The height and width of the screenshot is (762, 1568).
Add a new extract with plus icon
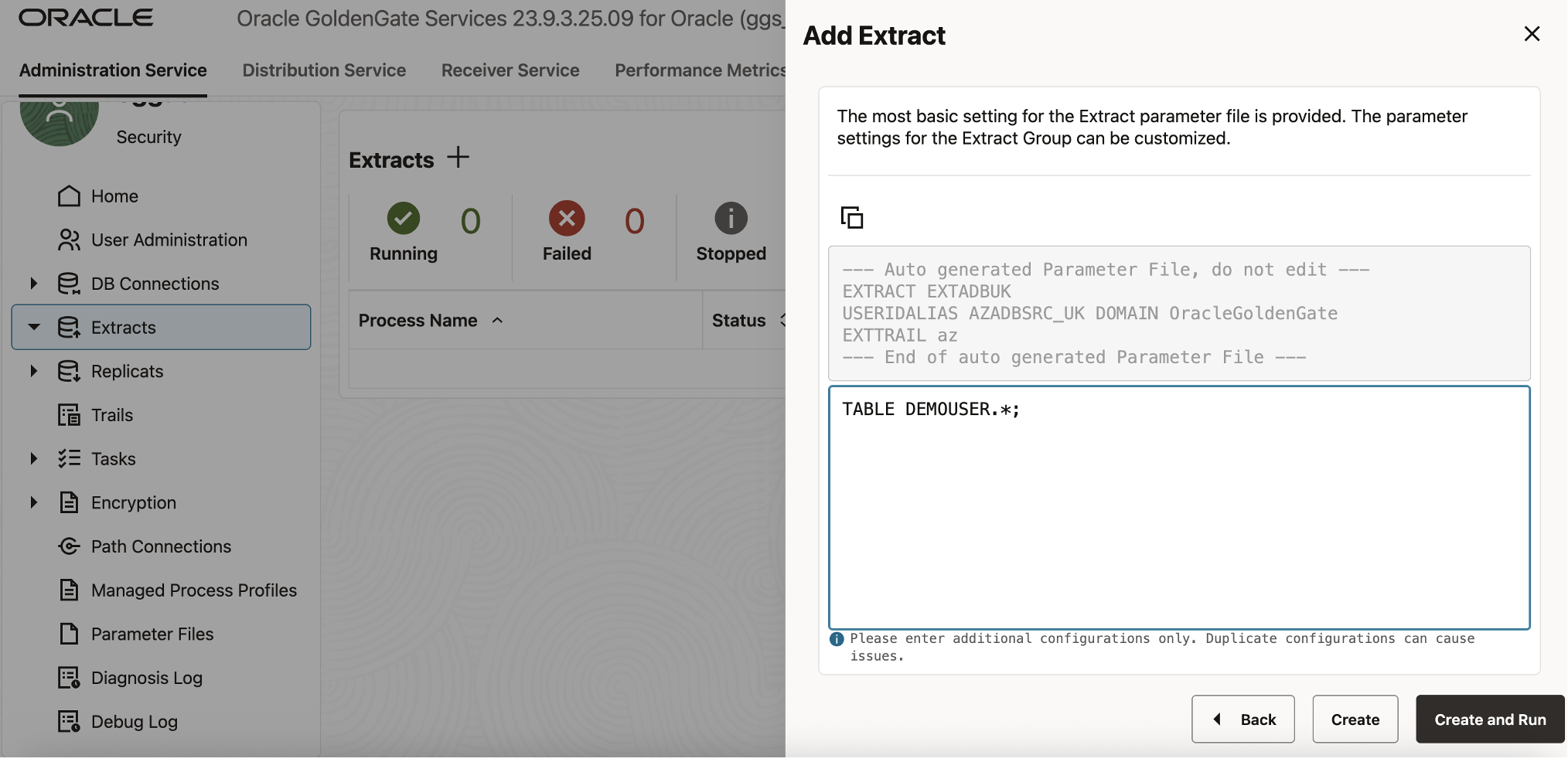pos(458,158)
